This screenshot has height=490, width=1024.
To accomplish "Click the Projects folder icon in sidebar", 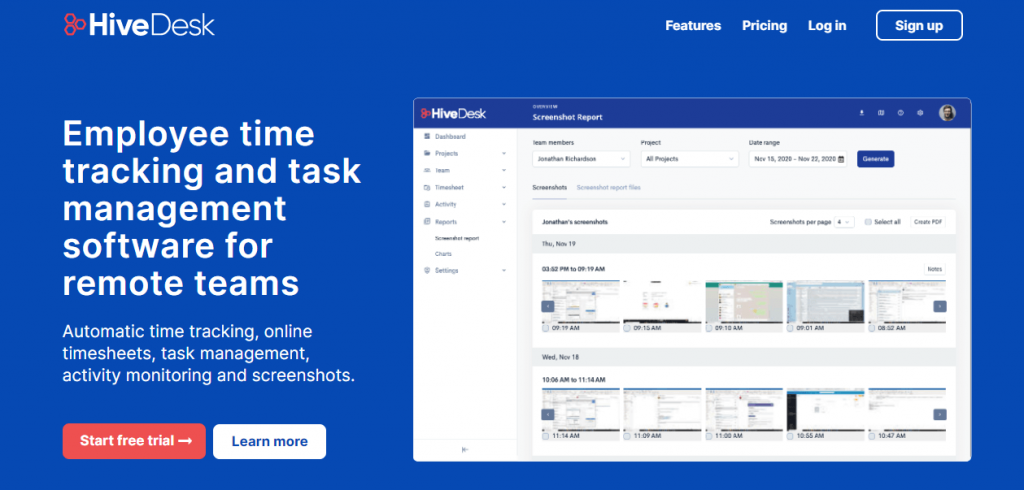I will (427, 154).
